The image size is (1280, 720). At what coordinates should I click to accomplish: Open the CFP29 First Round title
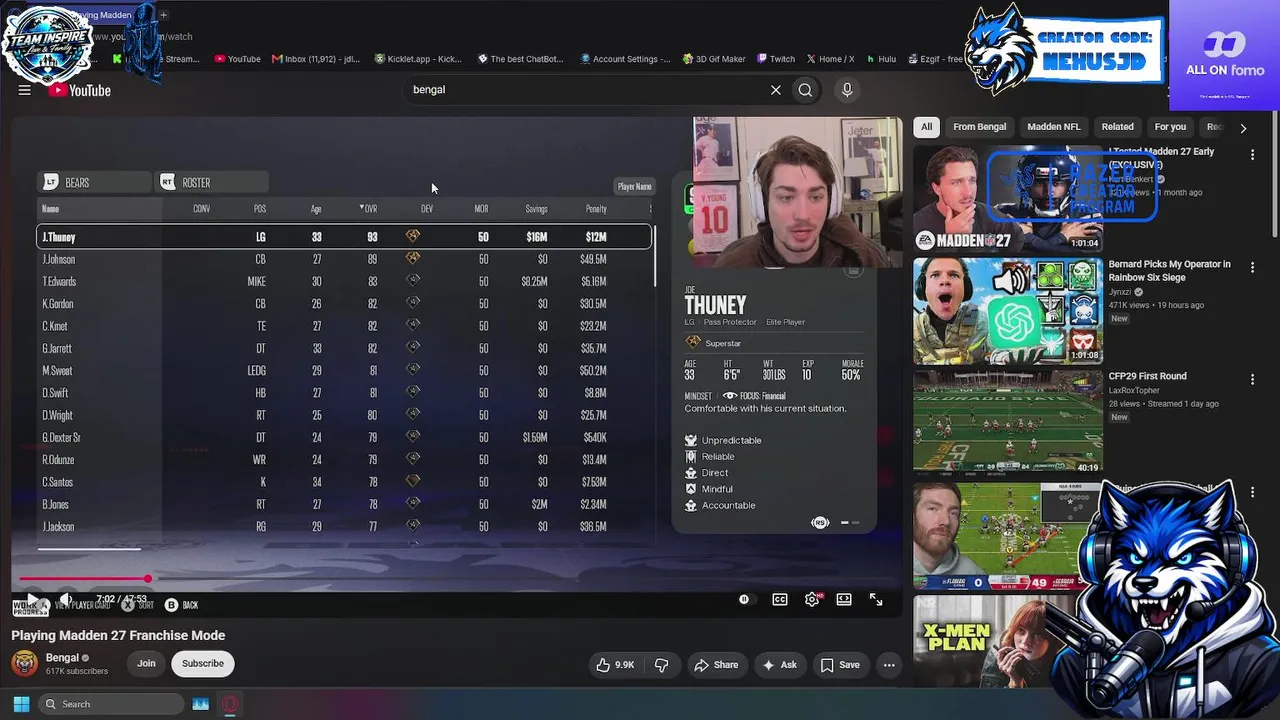point(1148,376)
